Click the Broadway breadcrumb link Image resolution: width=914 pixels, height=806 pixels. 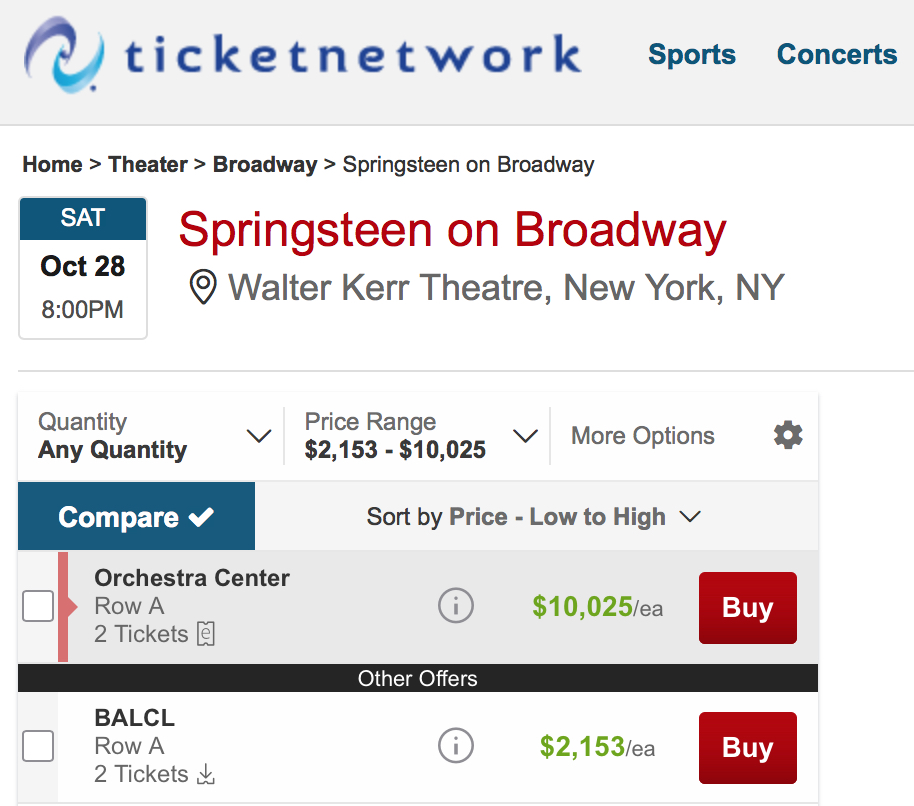pos(265,164)
